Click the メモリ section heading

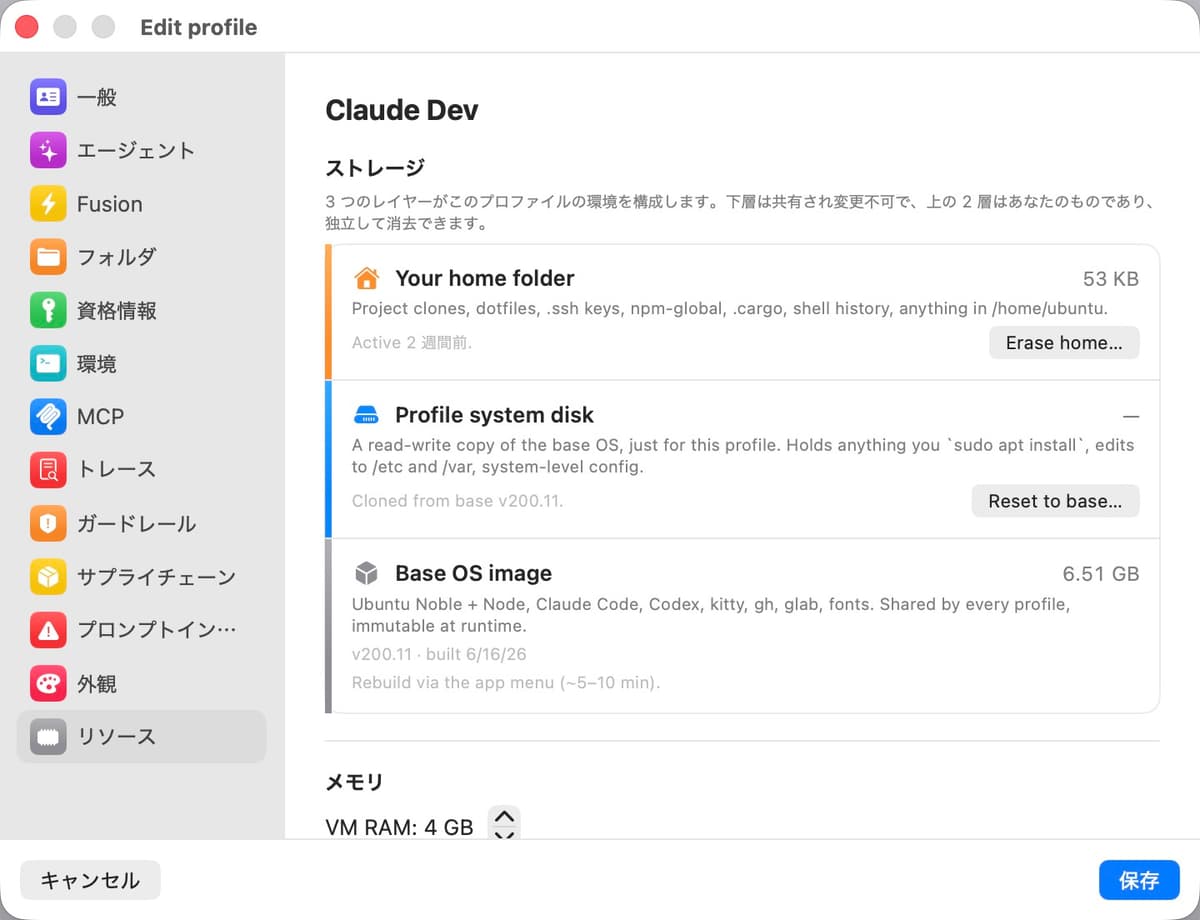pyautogui.click(x=354, y=782)
